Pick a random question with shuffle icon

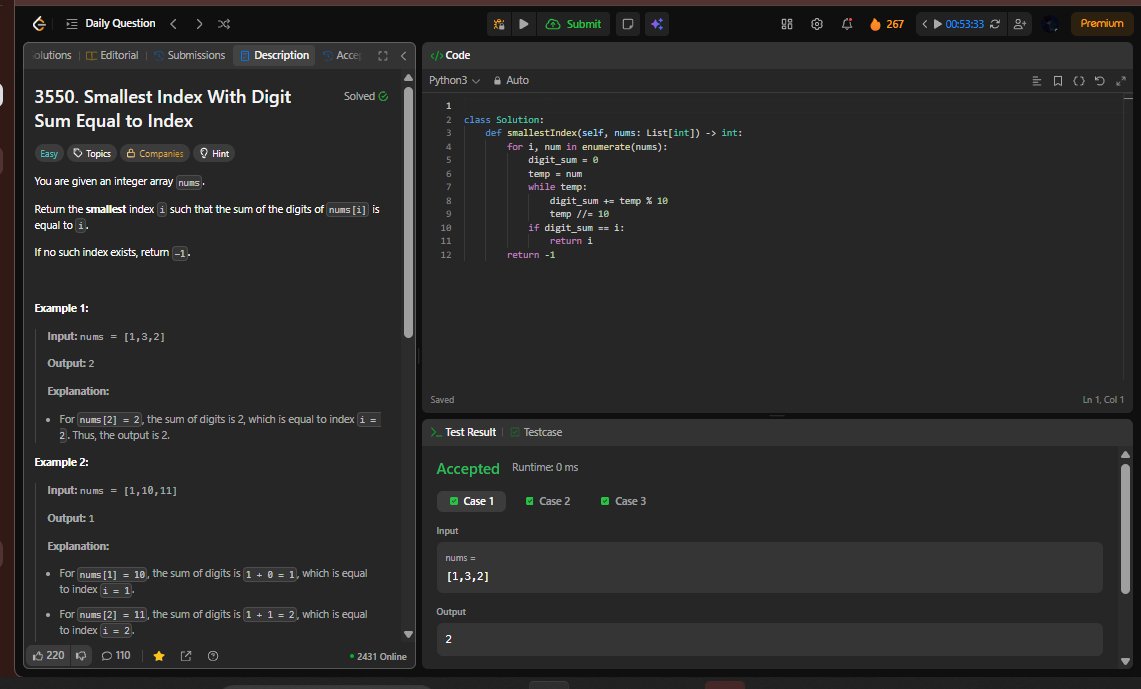tap(224, 24)
